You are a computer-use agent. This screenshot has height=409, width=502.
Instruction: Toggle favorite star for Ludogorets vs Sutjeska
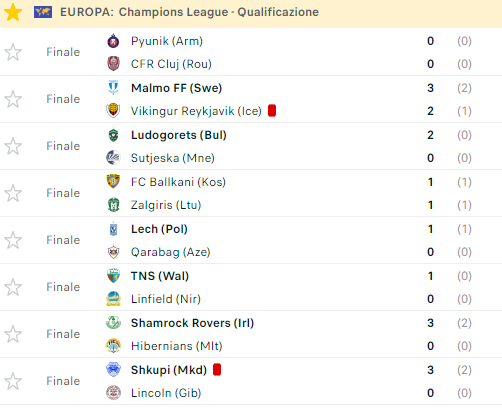pyautogui.click(x=13, y=146)
